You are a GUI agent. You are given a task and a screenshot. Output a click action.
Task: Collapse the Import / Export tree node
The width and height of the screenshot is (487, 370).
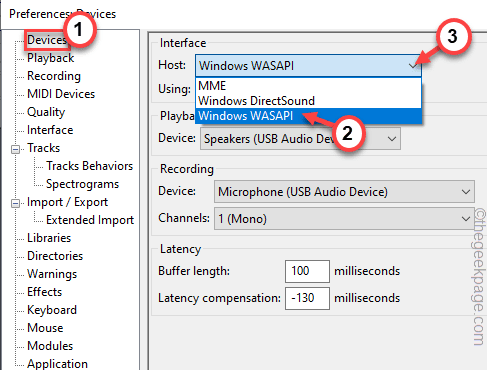(x=15, y=203)
